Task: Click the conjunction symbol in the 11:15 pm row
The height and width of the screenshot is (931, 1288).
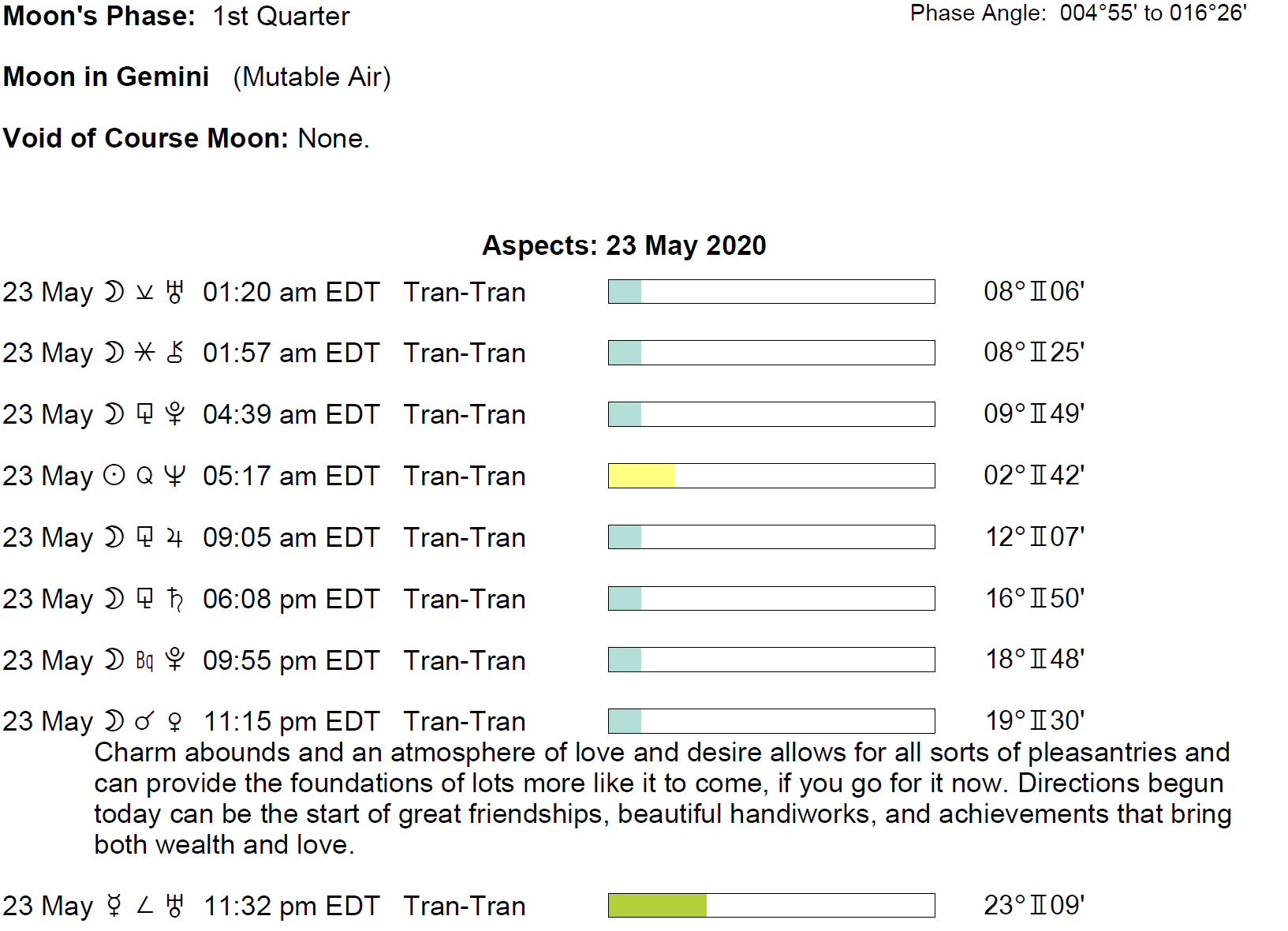Action: point(144,722)
